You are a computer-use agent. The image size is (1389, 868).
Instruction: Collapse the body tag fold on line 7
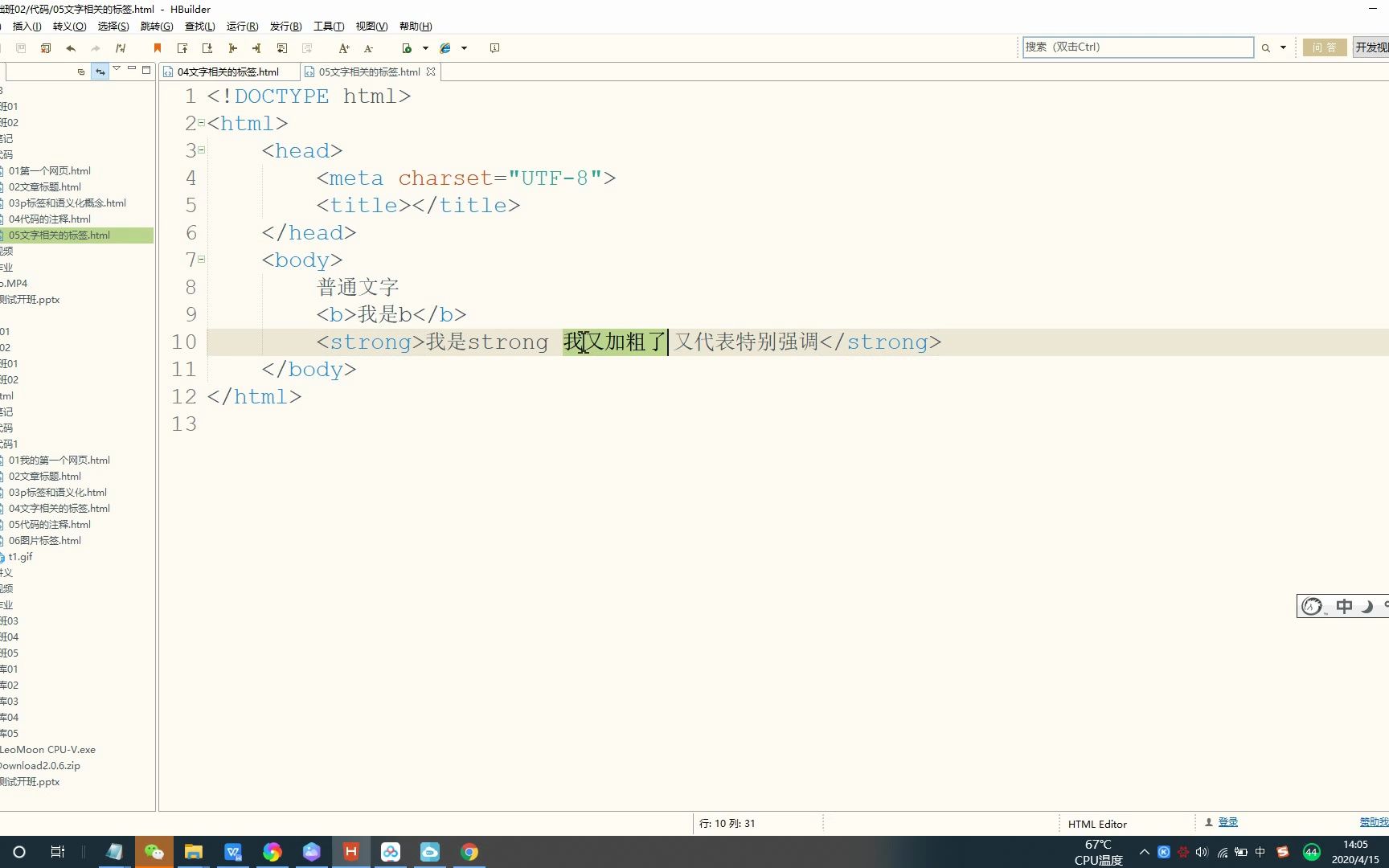tap(201, 260)
